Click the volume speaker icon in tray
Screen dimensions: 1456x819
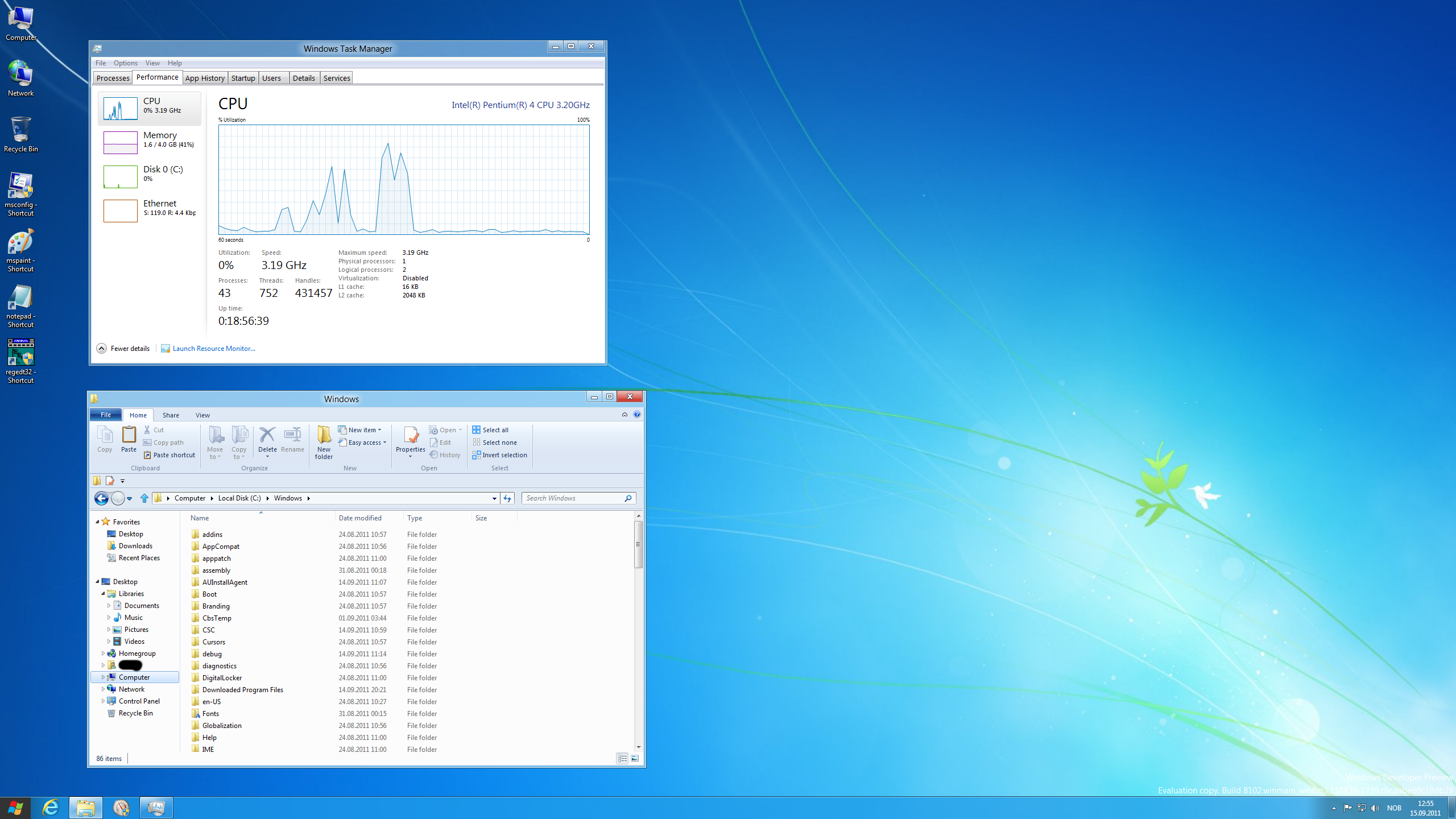click(x=1375, y=808)
